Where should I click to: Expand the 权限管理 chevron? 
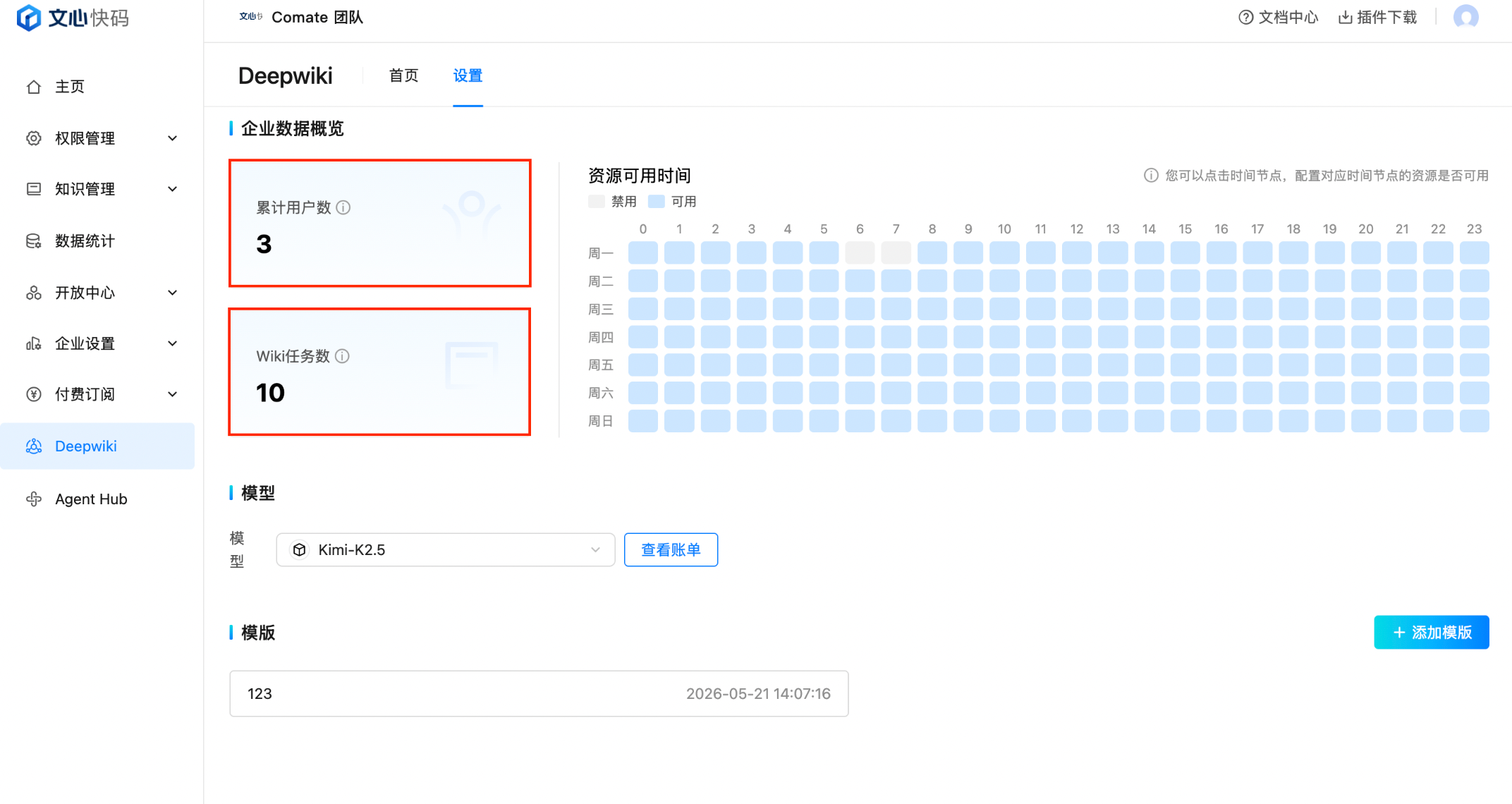tap(173, 138)
